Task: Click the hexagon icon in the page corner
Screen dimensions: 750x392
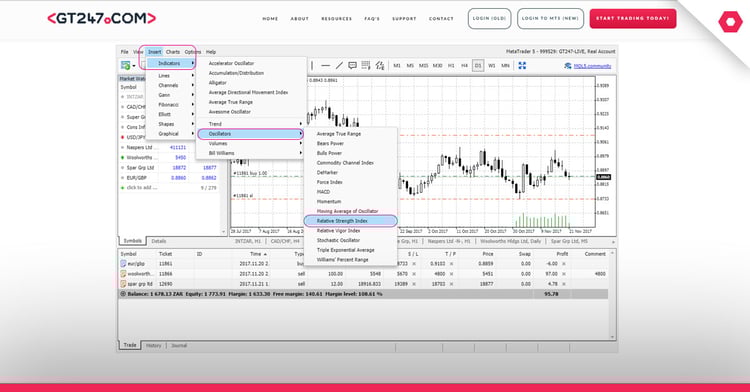Action: [x=730, y=22]
